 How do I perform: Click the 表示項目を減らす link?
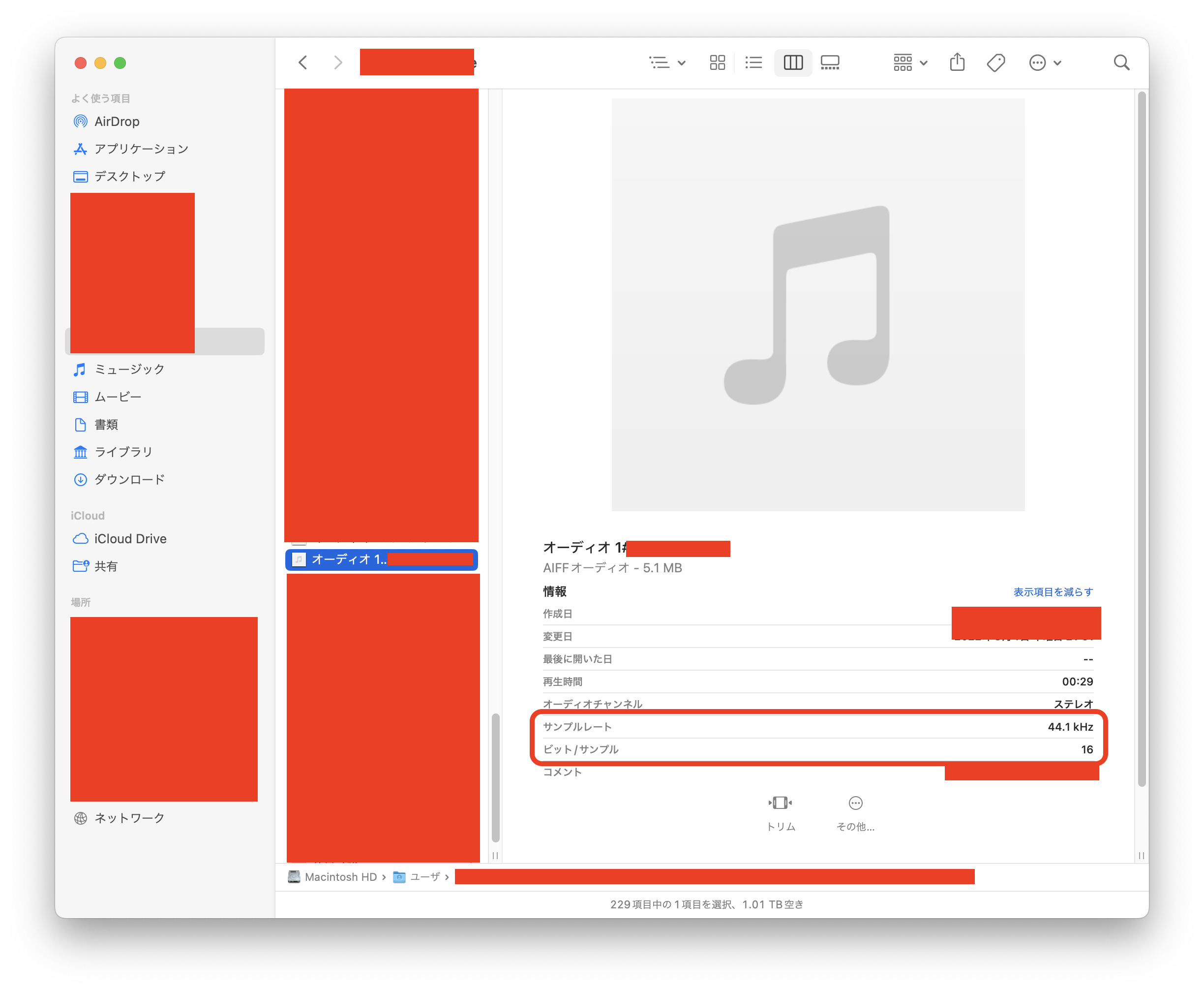tap(1053, 592)
